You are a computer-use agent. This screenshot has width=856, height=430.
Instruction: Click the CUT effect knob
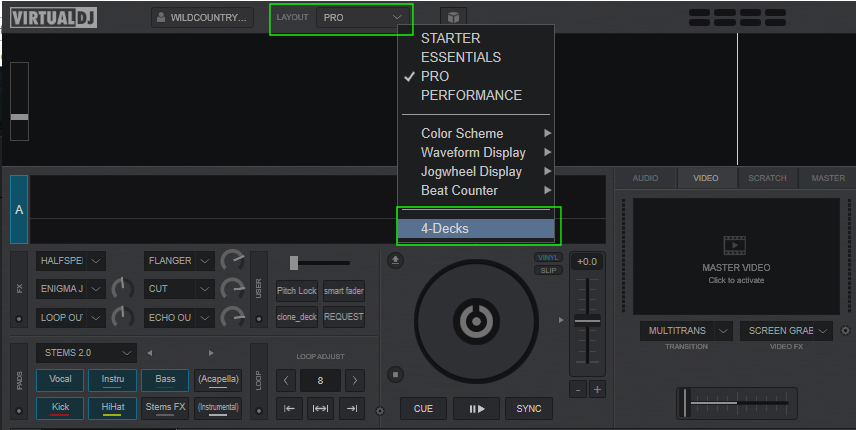tap(233, 289)
